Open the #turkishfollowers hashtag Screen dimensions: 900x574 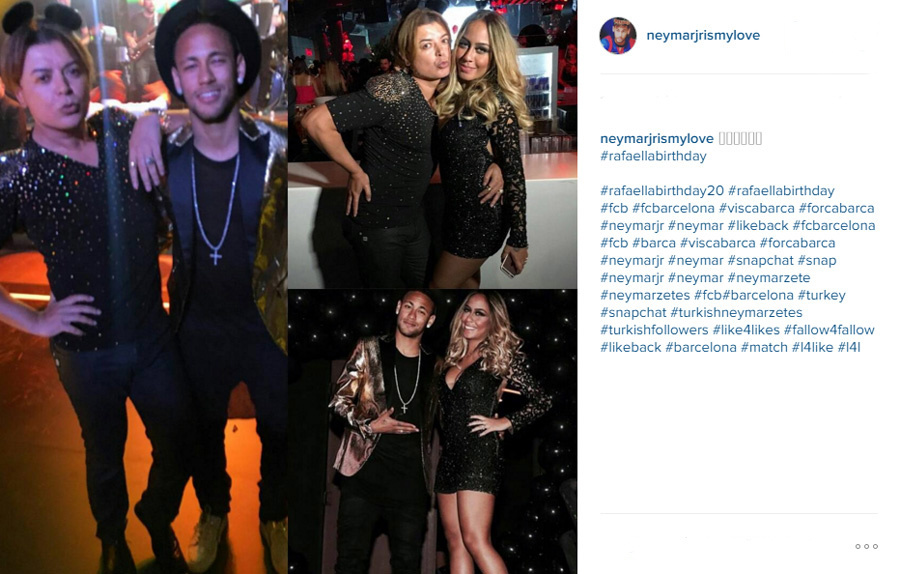[x=654, y=329]
